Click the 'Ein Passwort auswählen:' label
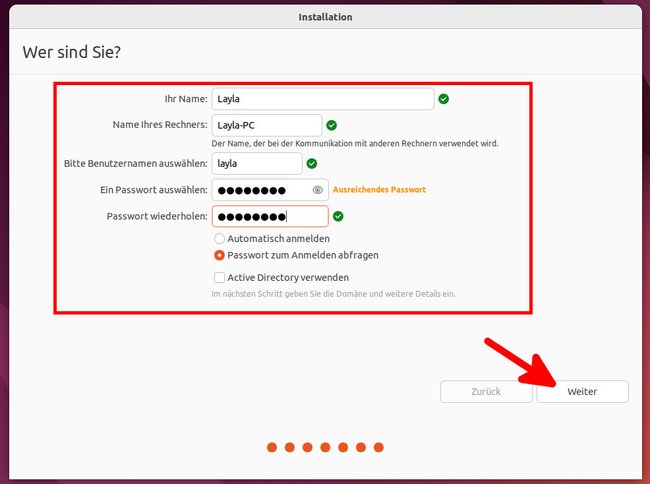650x484 pixels. tap(154, 190)
